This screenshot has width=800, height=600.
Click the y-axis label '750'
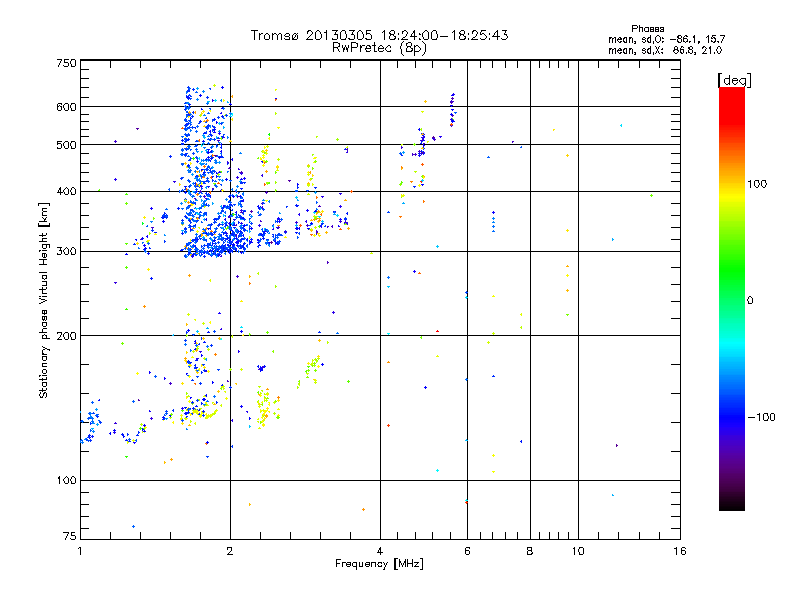(x=66, y=63)
